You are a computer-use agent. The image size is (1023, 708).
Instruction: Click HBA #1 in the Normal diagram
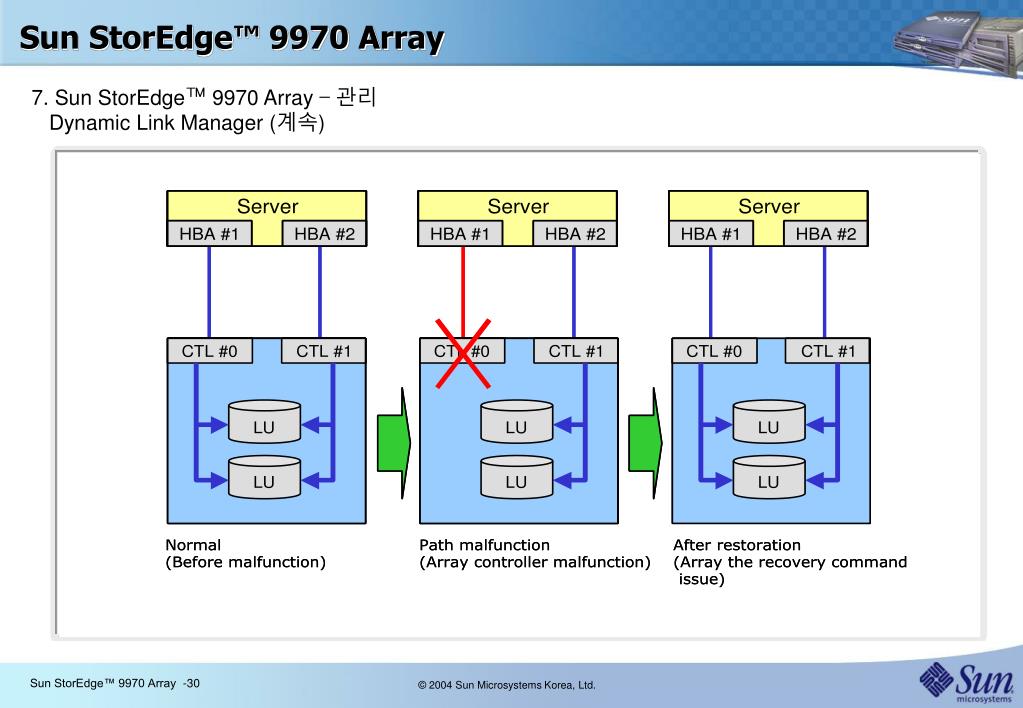(209, 234)
